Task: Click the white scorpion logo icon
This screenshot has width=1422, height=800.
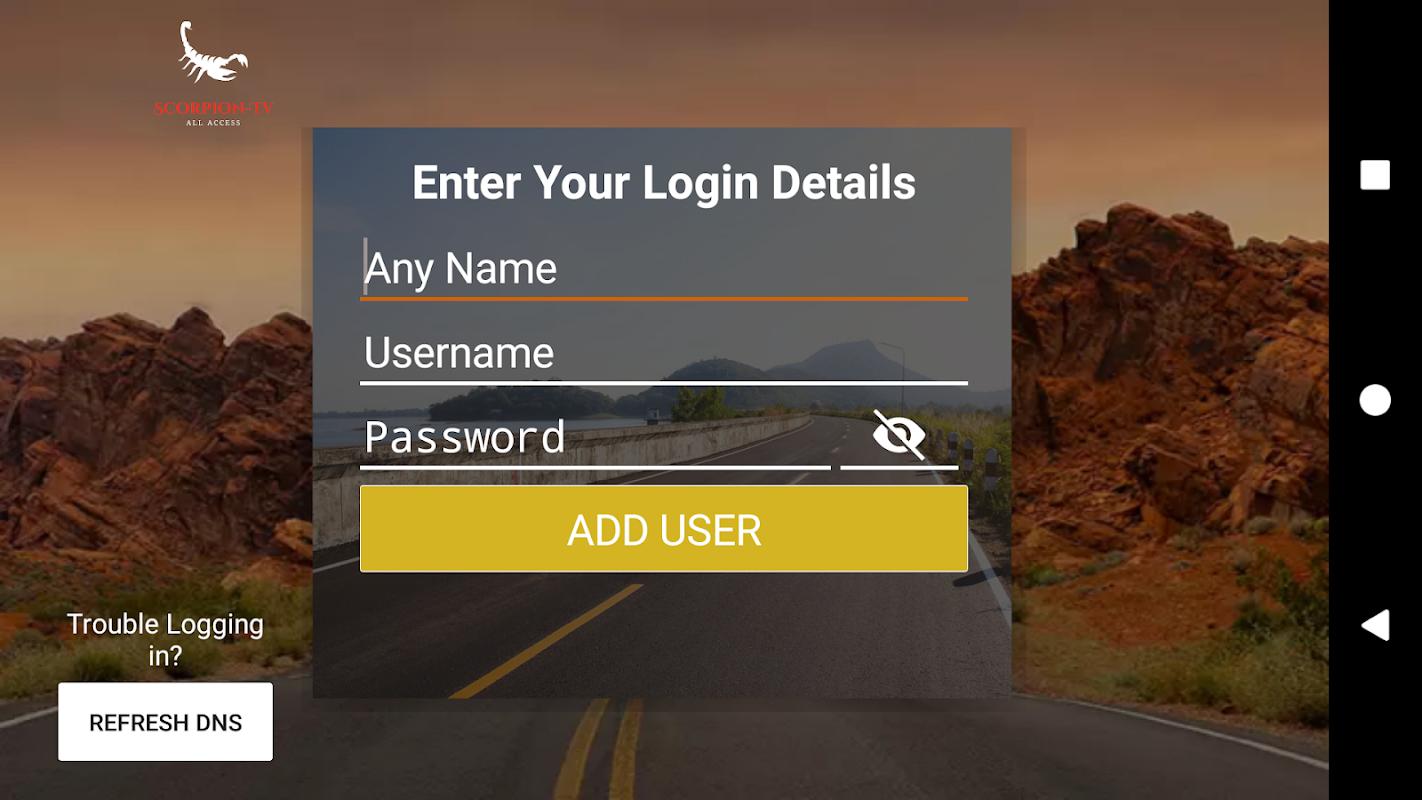Action: (212, 53)
